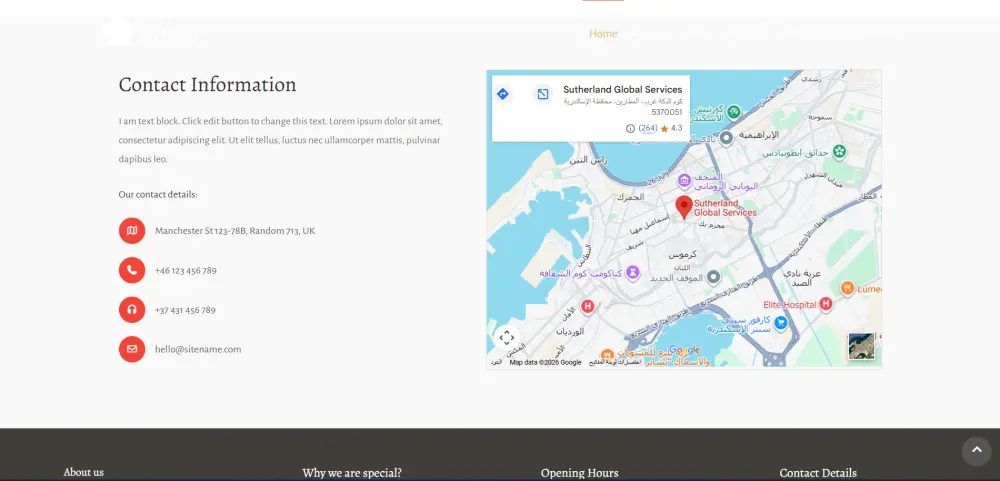Click the red phone icon
The image size is (1000, 481).
point(132,270)
